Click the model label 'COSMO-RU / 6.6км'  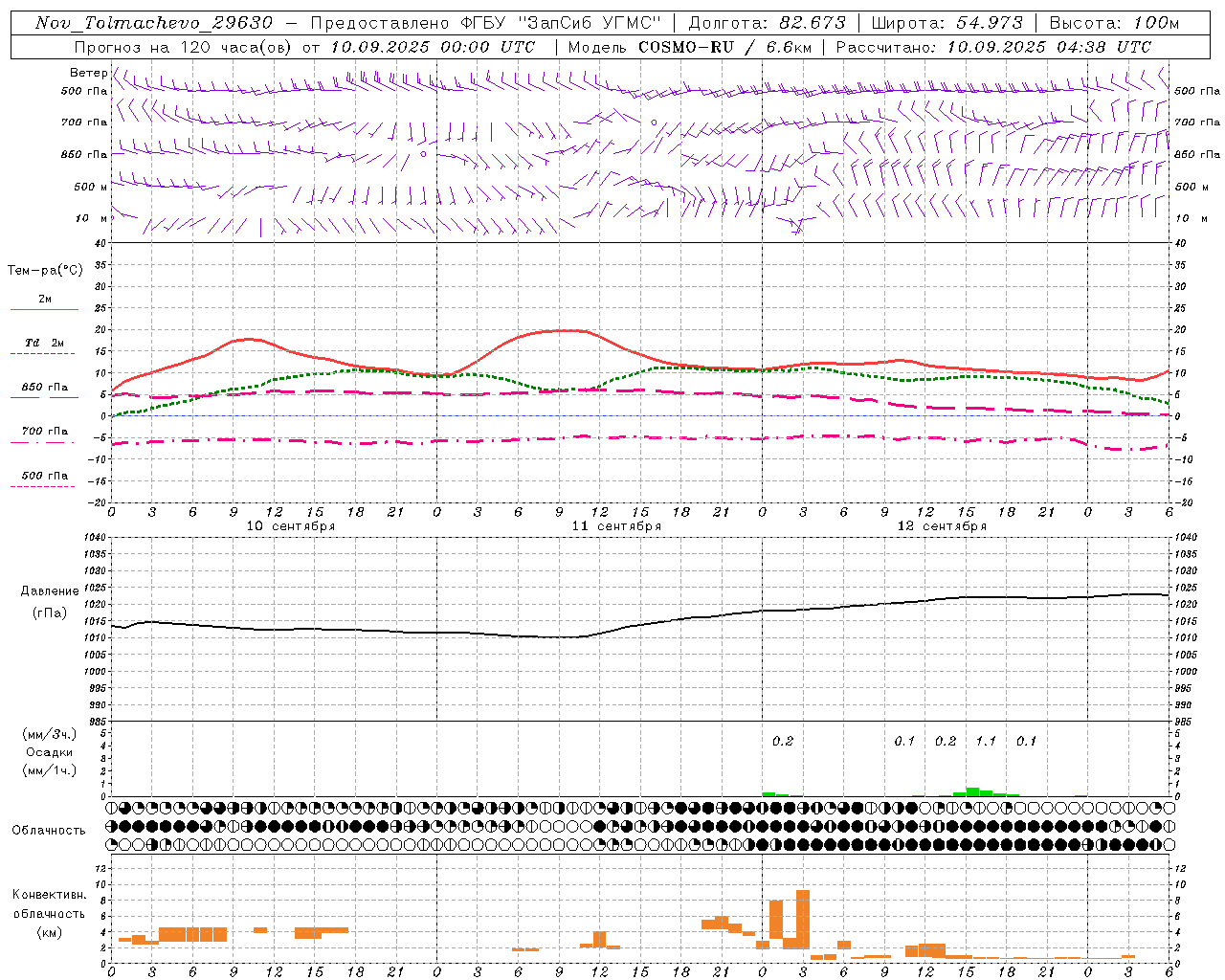724,47
